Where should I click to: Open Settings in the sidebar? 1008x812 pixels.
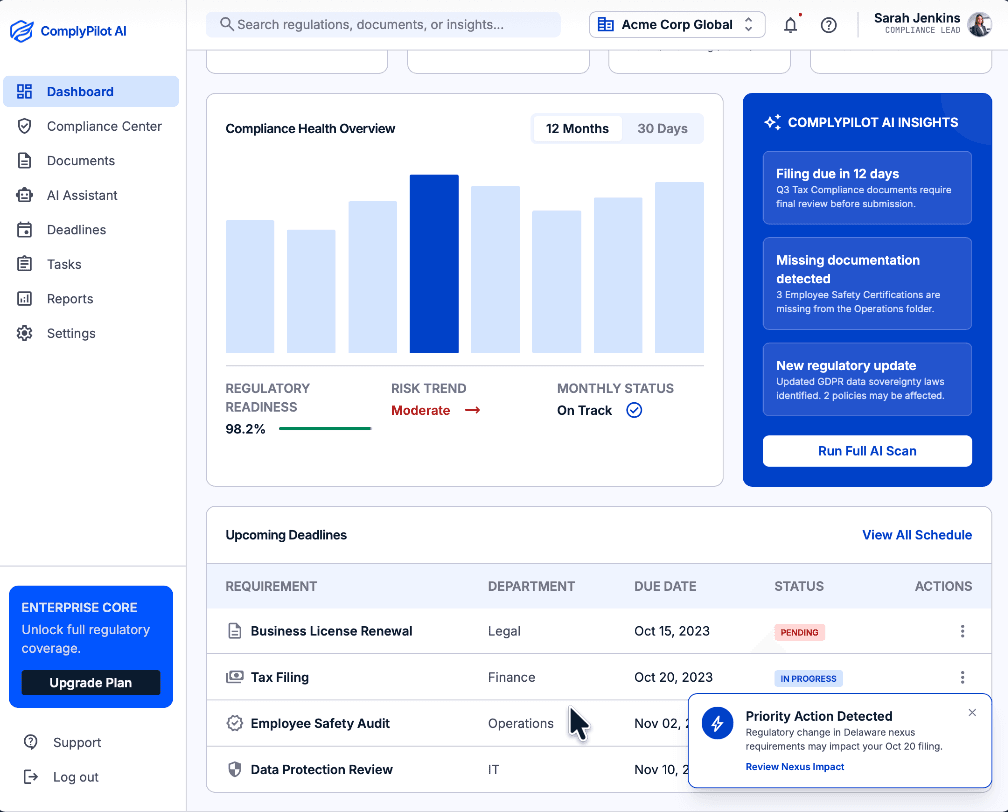(91, 333)
